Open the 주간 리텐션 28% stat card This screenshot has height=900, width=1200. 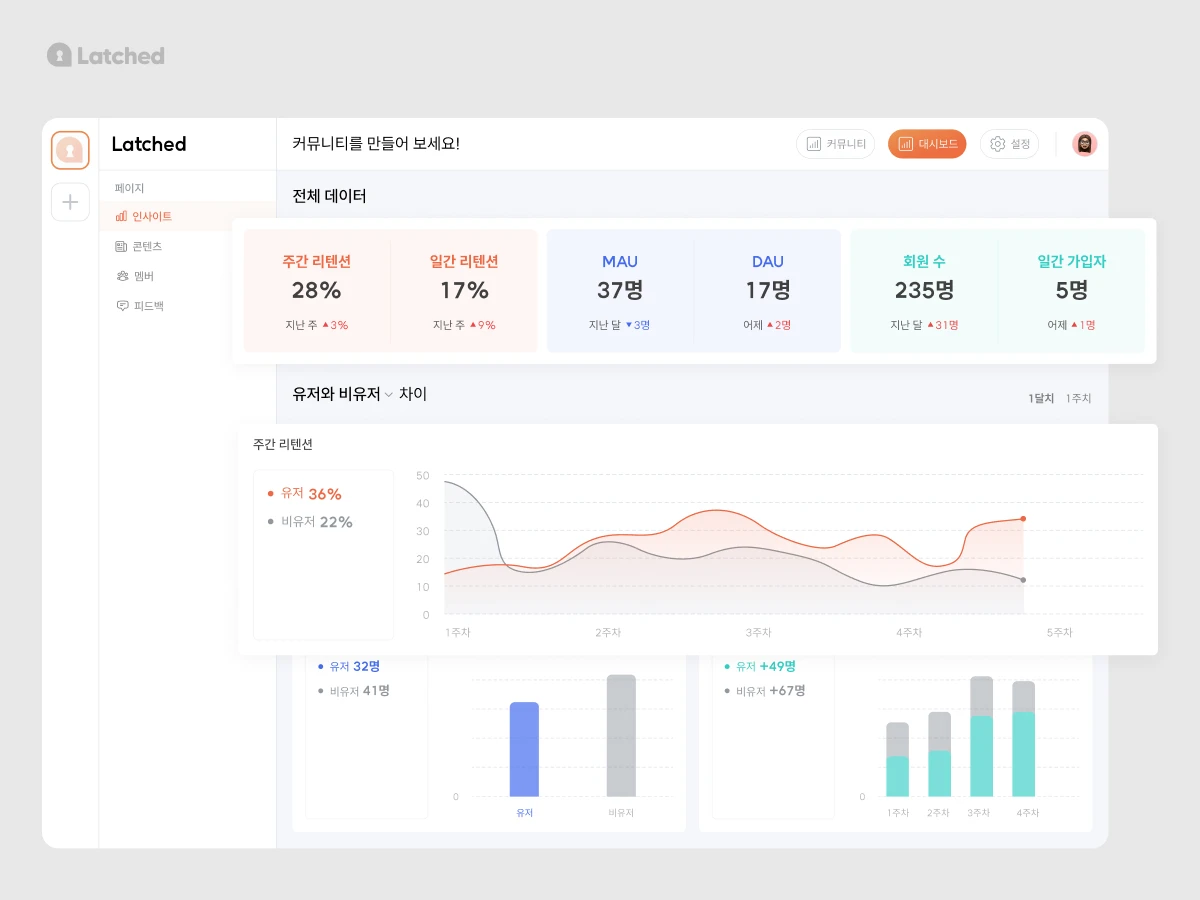(317, 291)
